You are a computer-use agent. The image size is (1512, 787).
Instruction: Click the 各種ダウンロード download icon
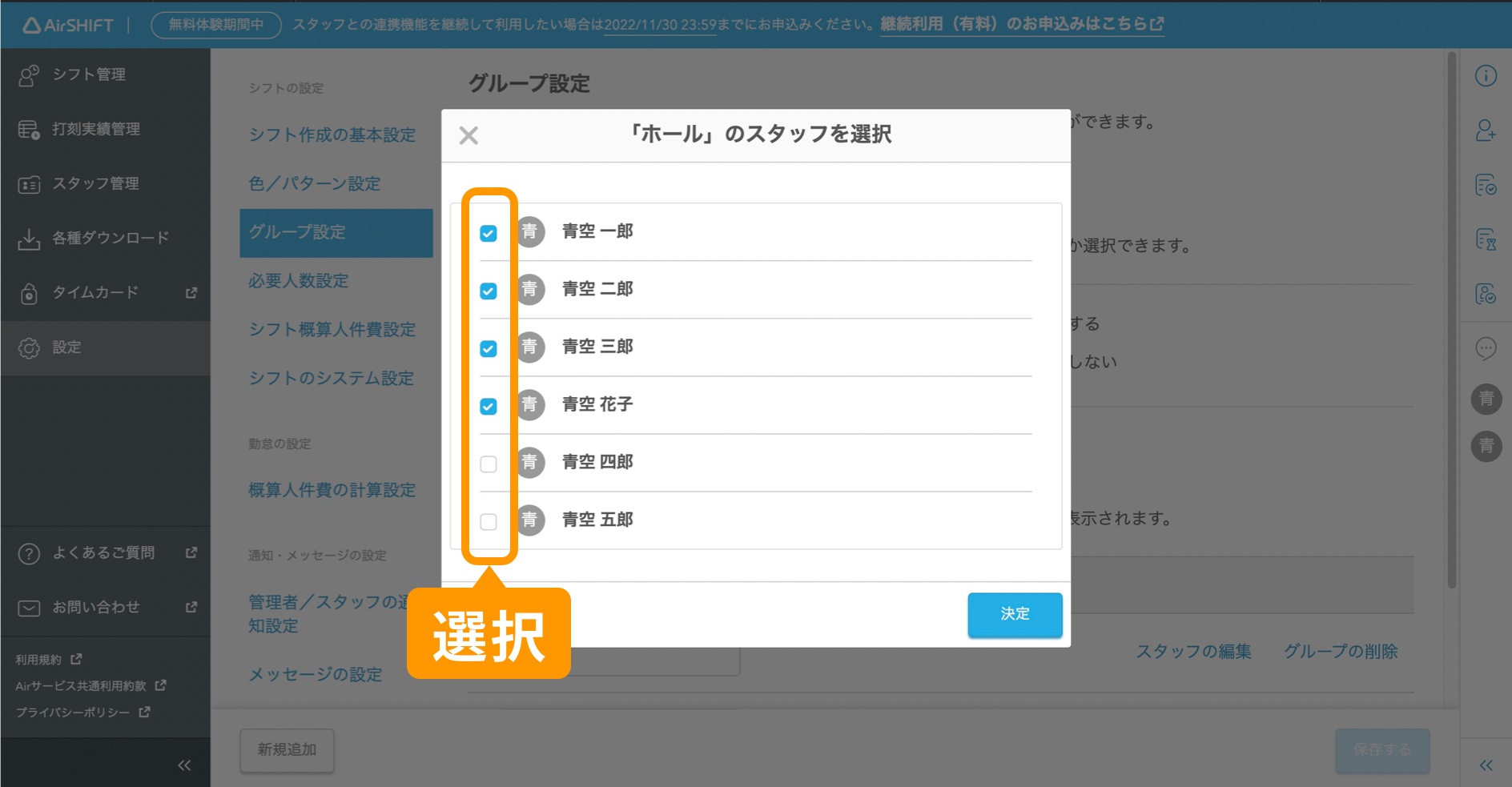tap(29, 237)
